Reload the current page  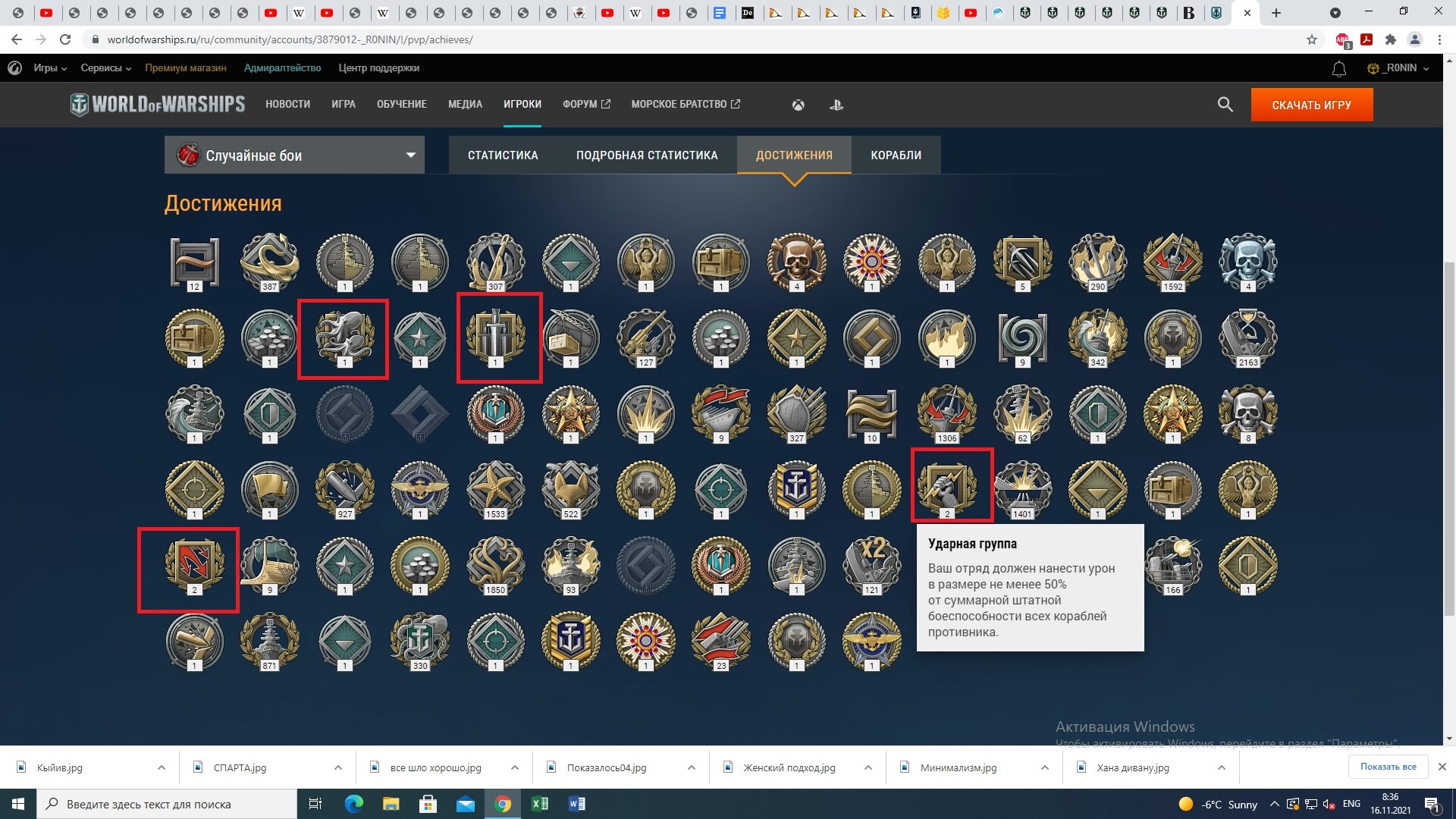[x=65, y=39]
